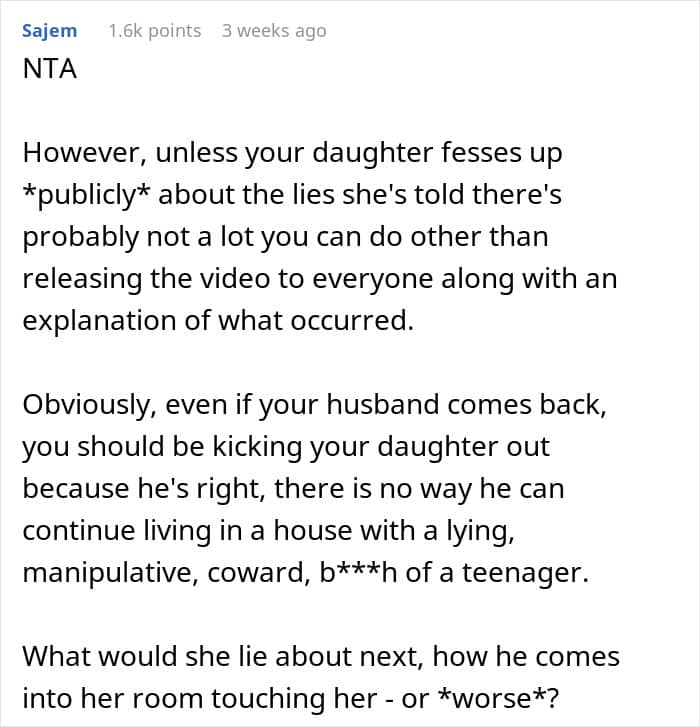Click the 1.6k points score label
Screen dimensions: 700x727
[x=155, y=31]
